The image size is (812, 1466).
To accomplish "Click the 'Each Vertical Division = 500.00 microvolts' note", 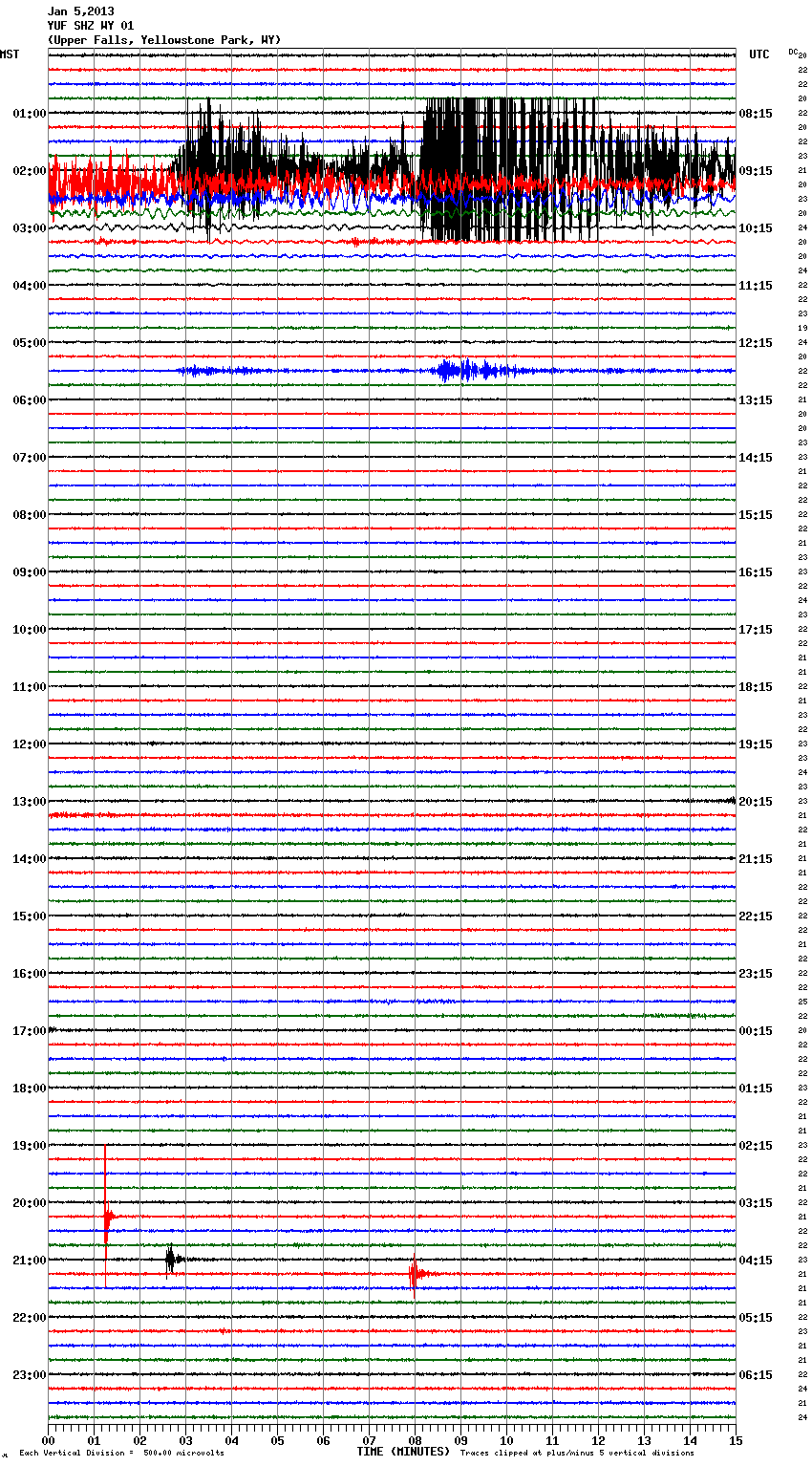I will click(122, 1454).
